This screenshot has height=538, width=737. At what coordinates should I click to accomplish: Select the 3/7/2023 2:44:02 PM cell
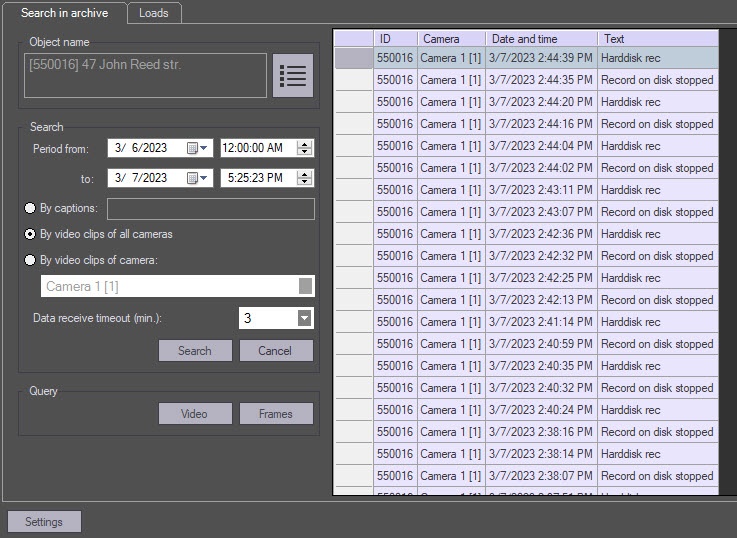[x=541, y=168]
